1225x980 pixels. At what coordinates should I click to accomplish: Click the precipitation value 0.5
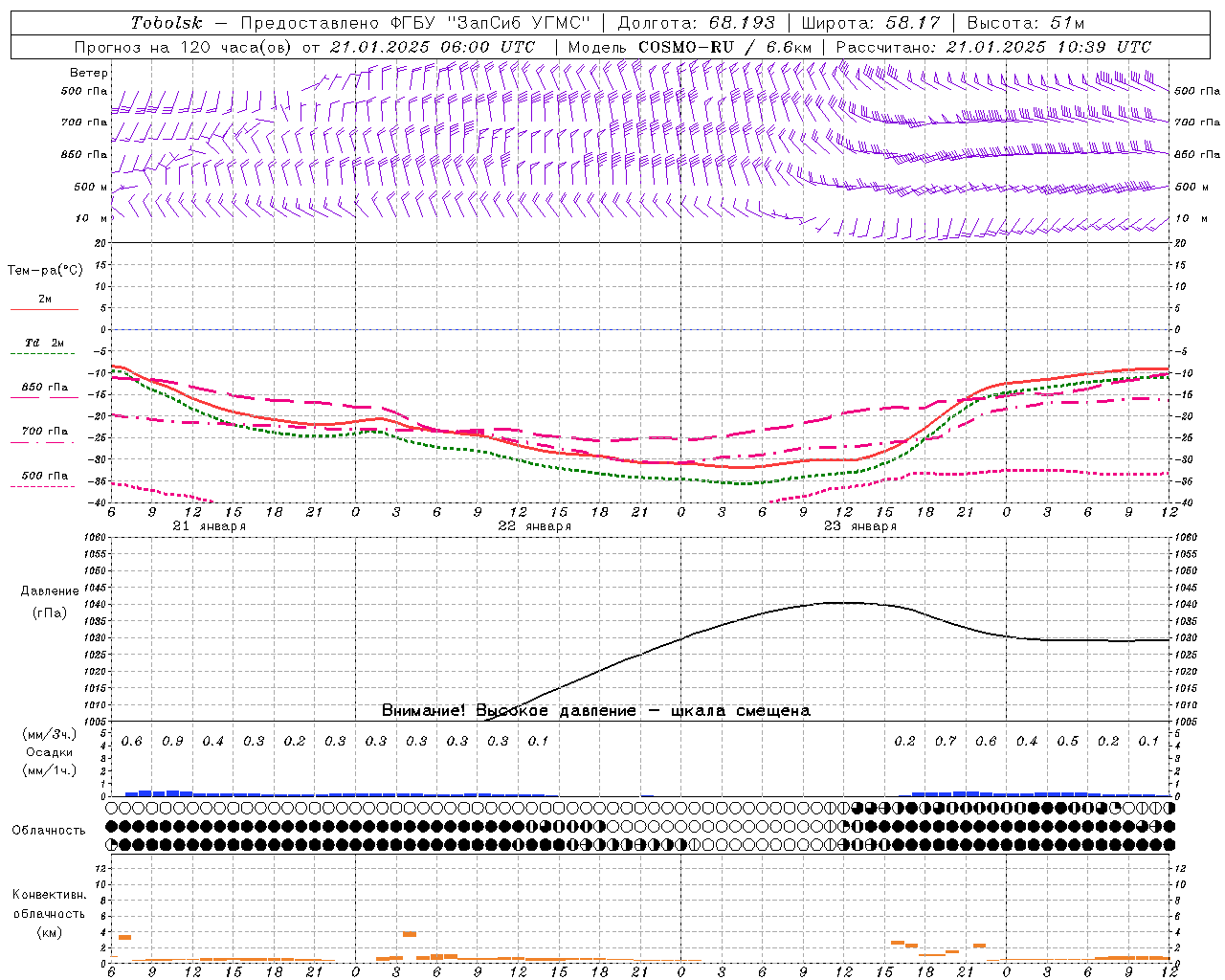1067,742
